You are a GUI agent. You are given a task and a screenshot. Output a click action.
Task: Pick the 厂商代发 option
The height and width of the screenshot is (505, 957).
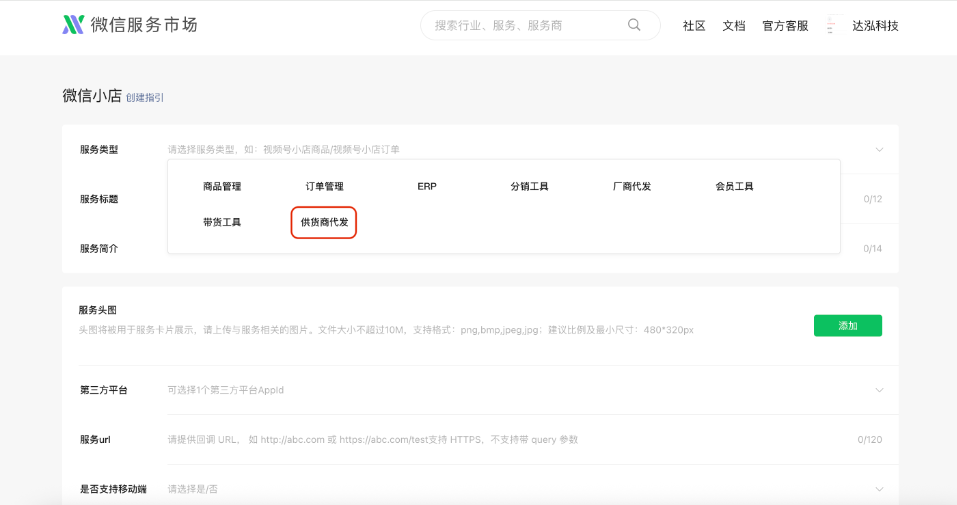point(632,187)
